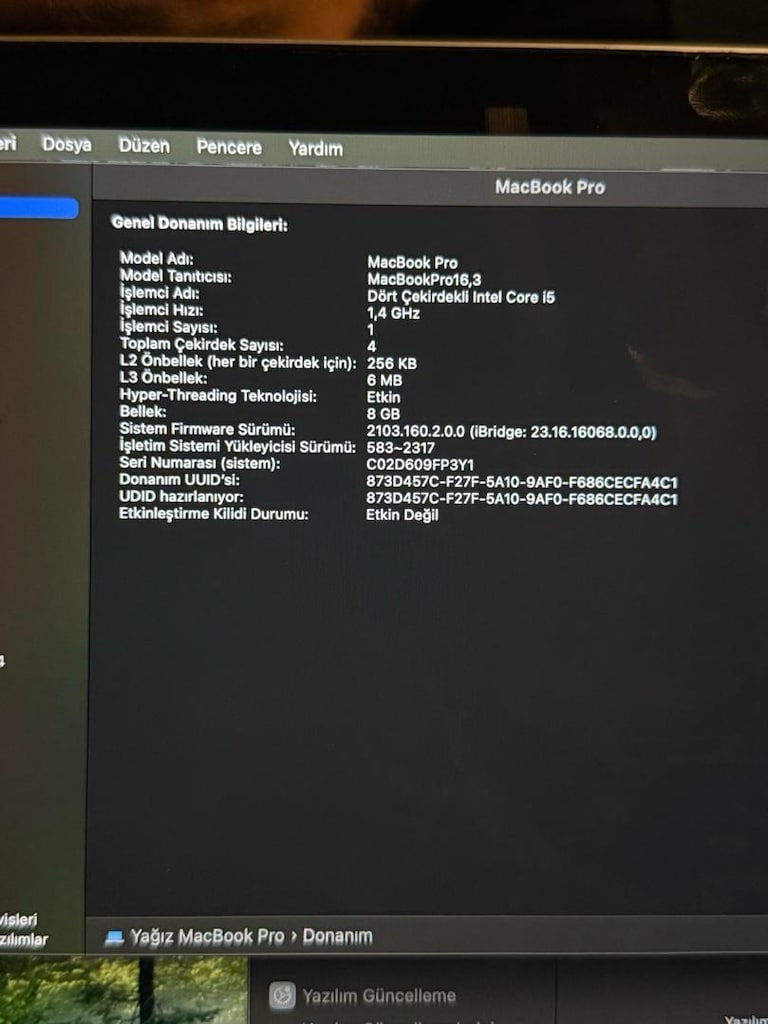Select the 8 GB memory value
Screen dimensions: 768x1024
click(x=383, y=414)
